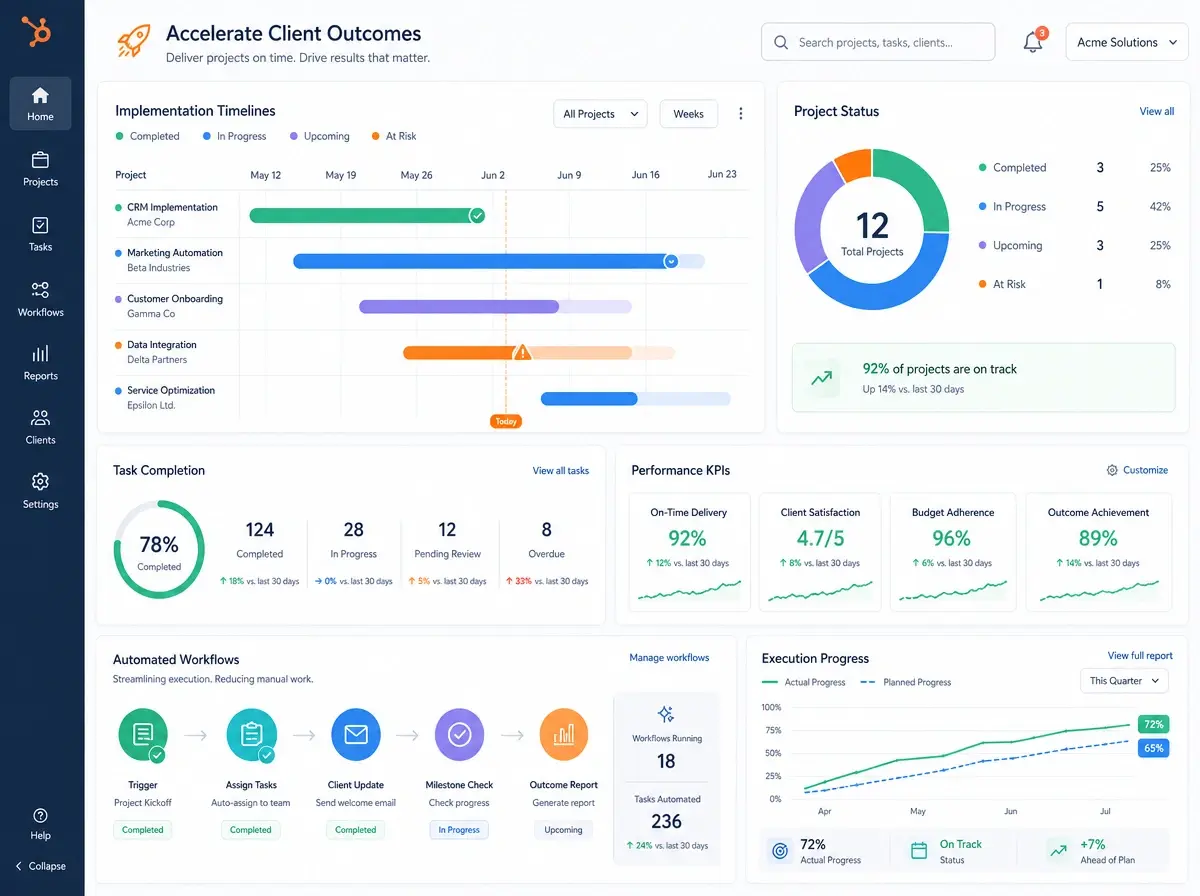Click the rocket icon beside the page title
Screen dimensions: 1200x896
pos(133,41)
